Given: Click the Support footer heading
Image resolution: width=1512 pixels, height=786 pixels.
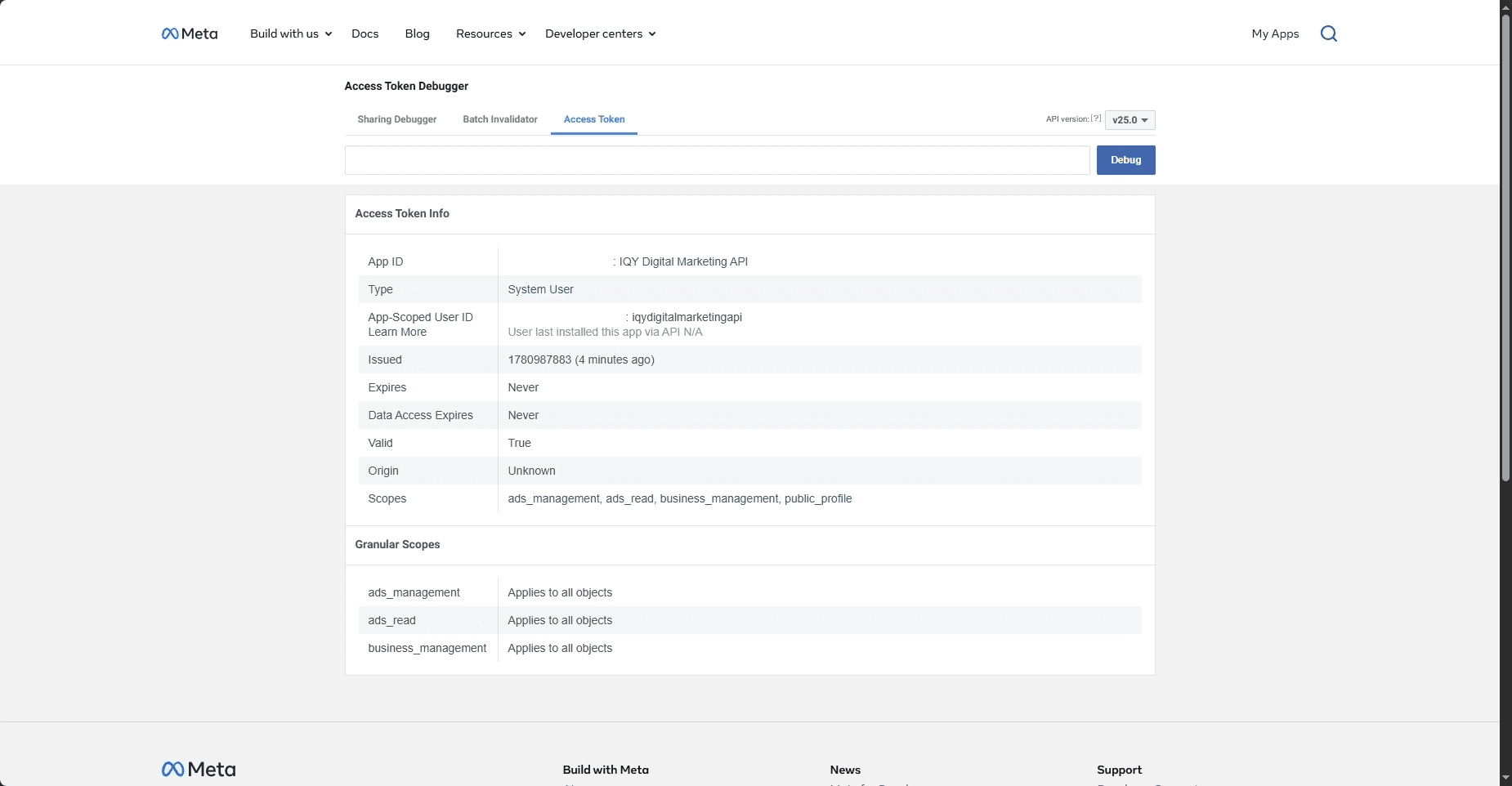Looking at the screenshot, I should point(1119,770).
